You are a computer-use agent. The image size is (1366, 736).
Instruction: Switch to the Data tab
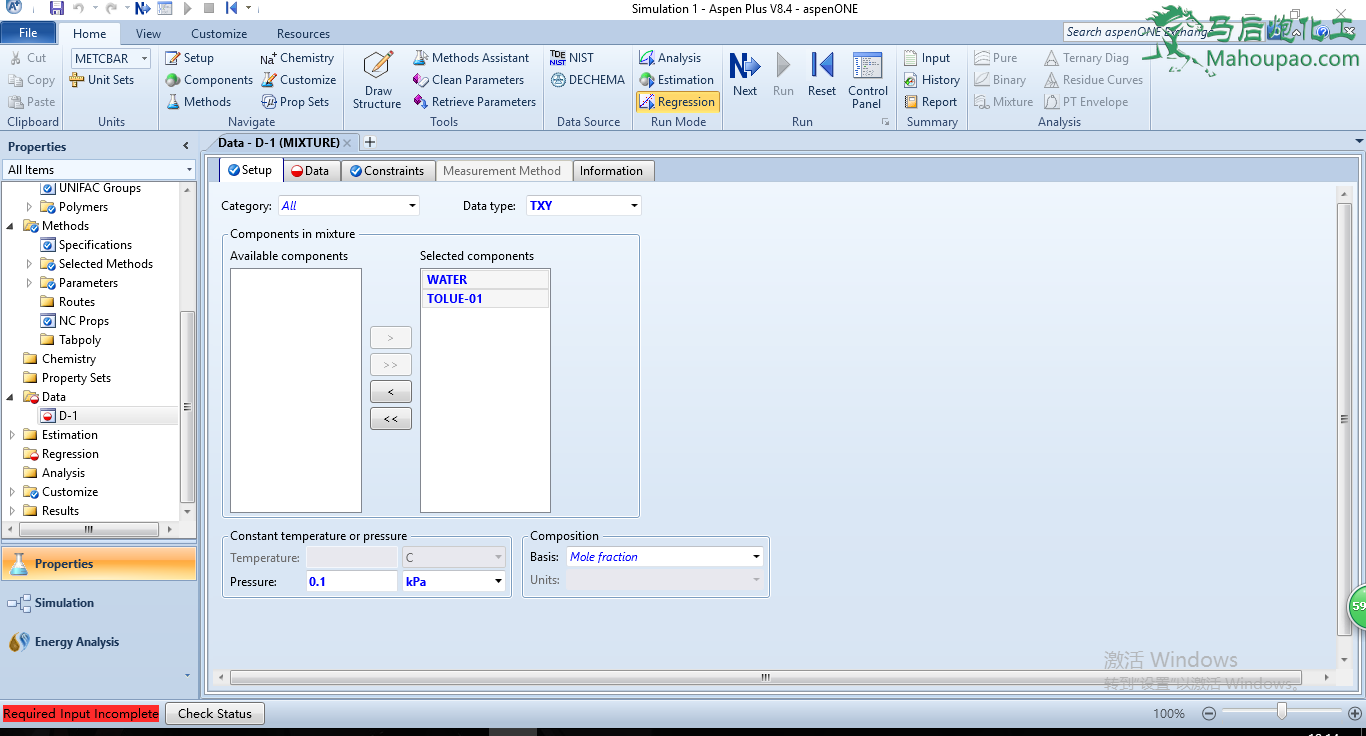click(310, 171)
